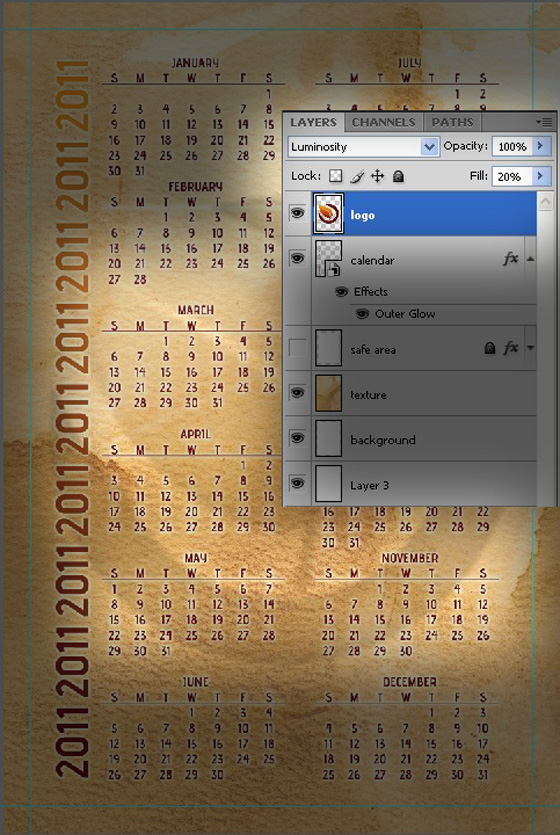Hide the texture layer
This screenshot has height=835, width=560.
click(298, 393)
